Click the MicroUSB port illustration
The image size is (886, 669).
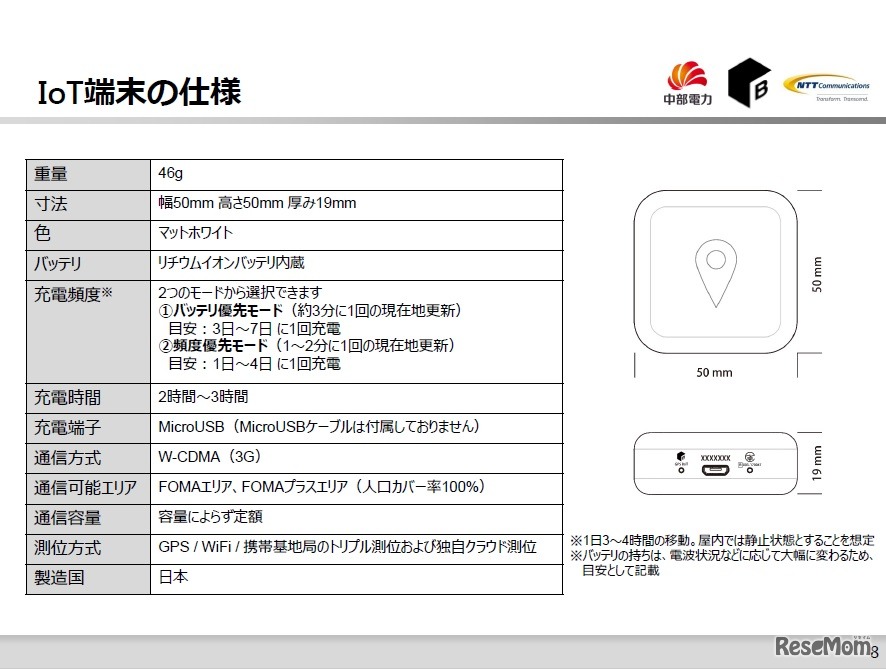tap(715, 469)
